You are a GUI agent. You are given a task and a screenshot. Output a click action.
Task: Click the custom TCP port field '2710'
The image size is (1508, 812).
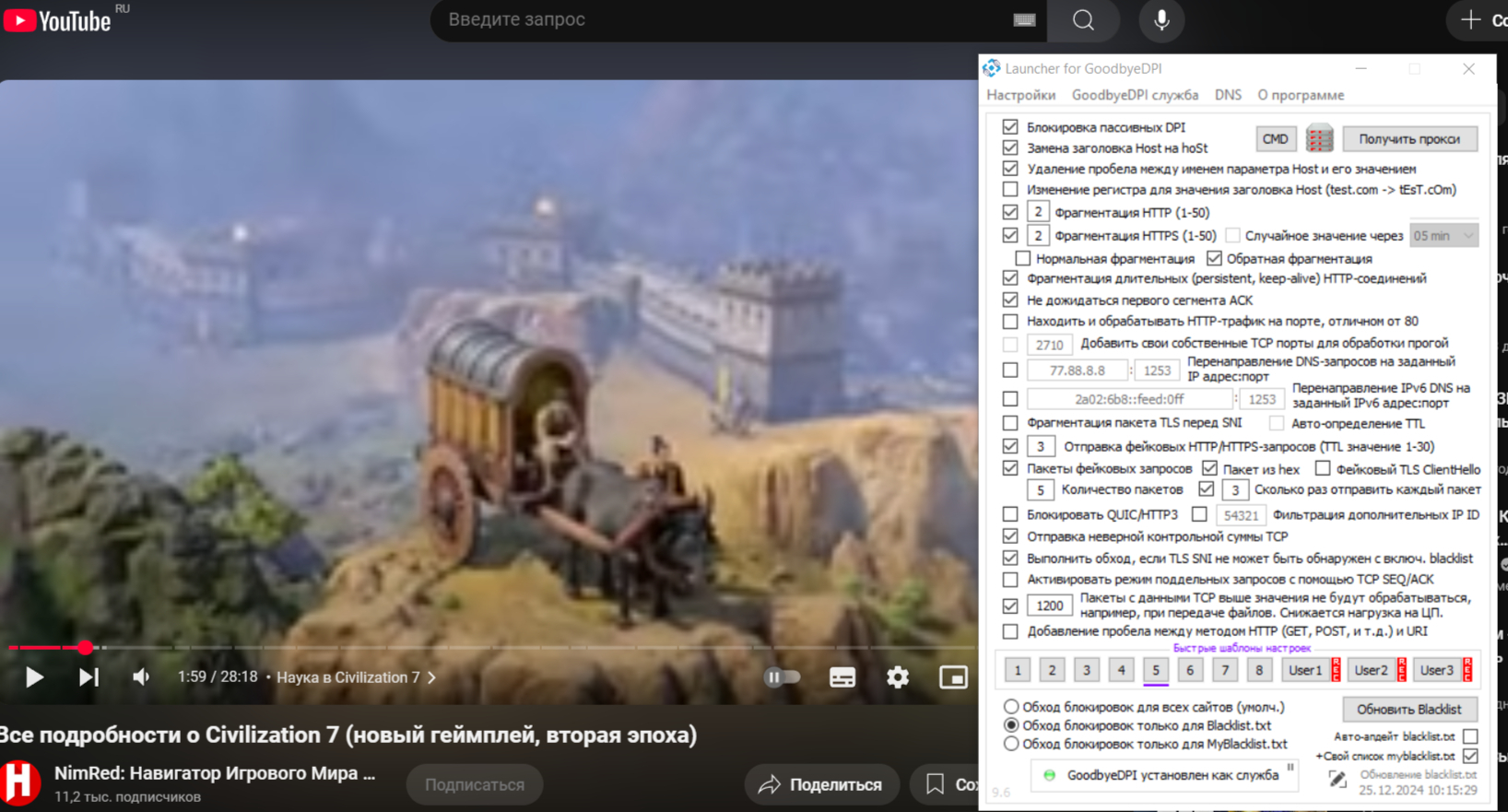pyautogui.click(x=1050, y=345)
